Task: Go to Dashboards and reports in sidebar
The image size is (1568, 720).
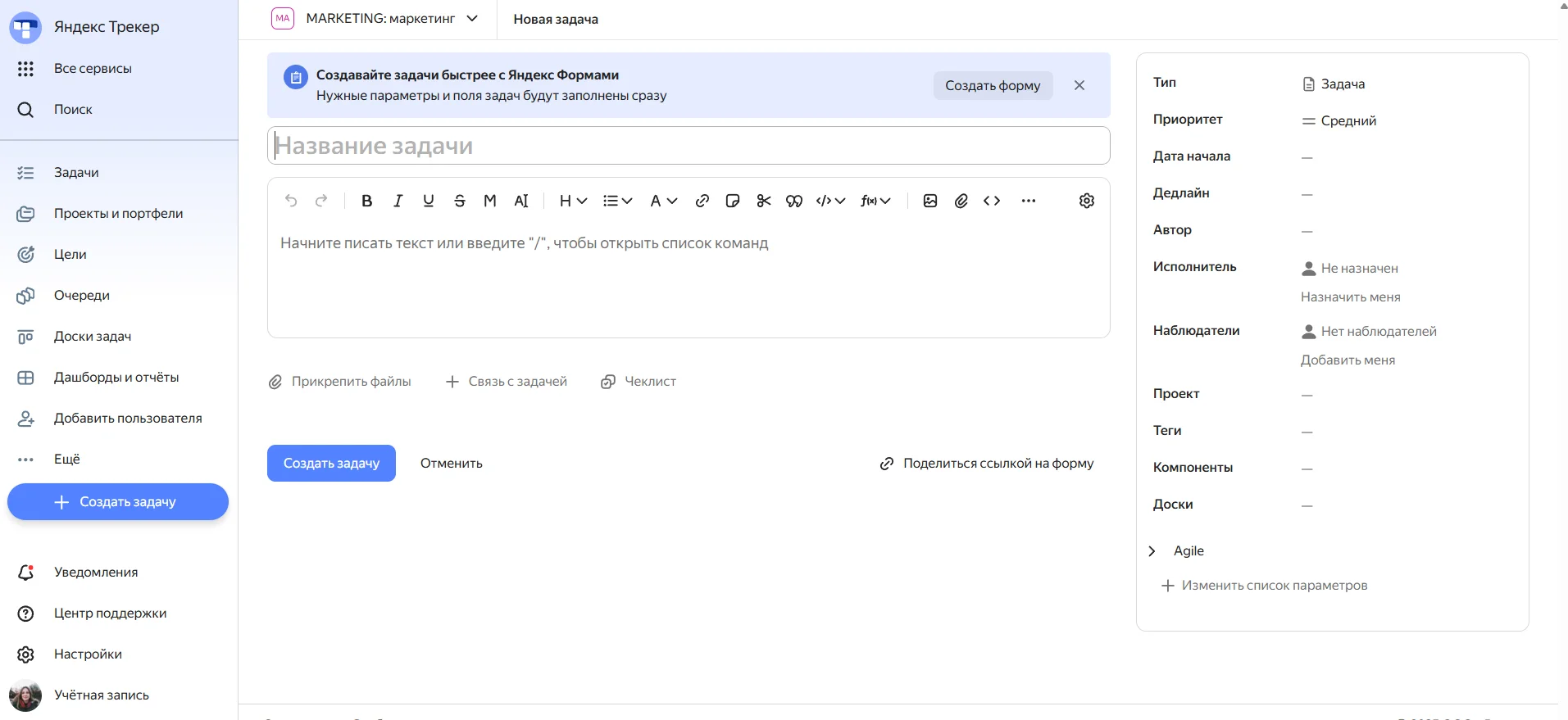Action: (116, 378)
